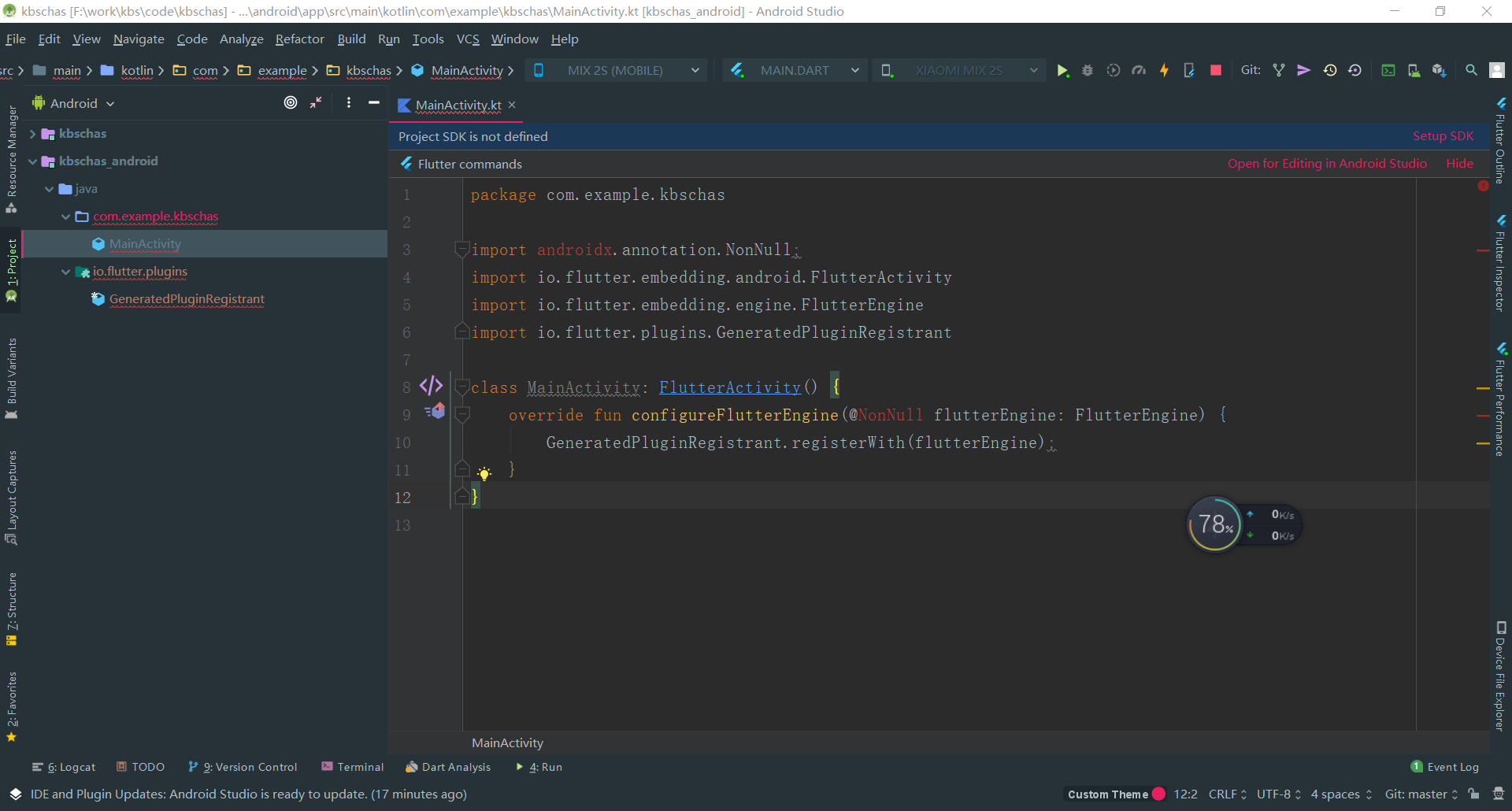The width and height of the screenshot is (1512, 811).
Task: Run with coverage icon
Action: pos(1113,71)
